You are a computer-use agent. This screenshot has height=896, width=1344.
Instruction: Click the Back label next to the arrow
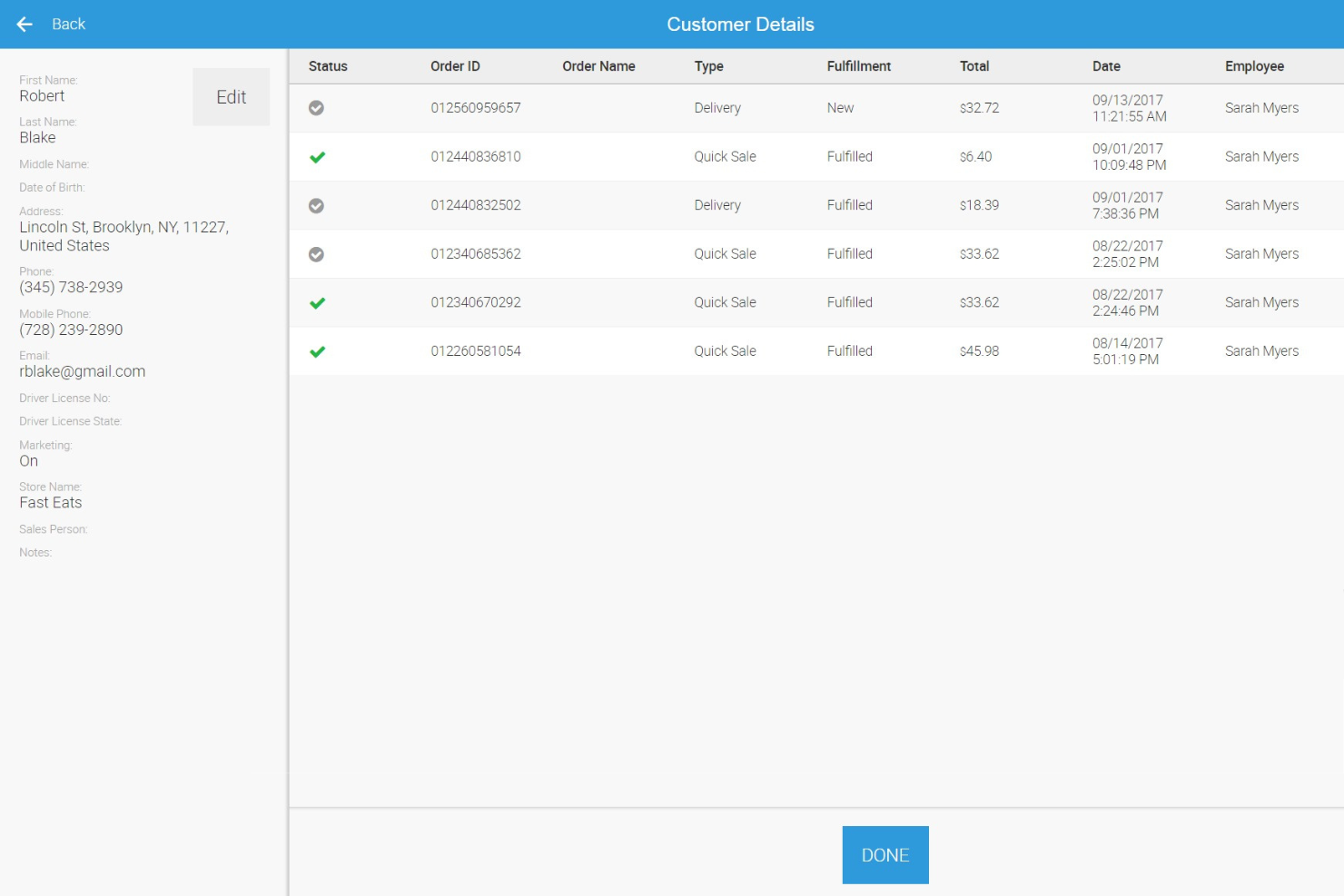click(68, 25)
